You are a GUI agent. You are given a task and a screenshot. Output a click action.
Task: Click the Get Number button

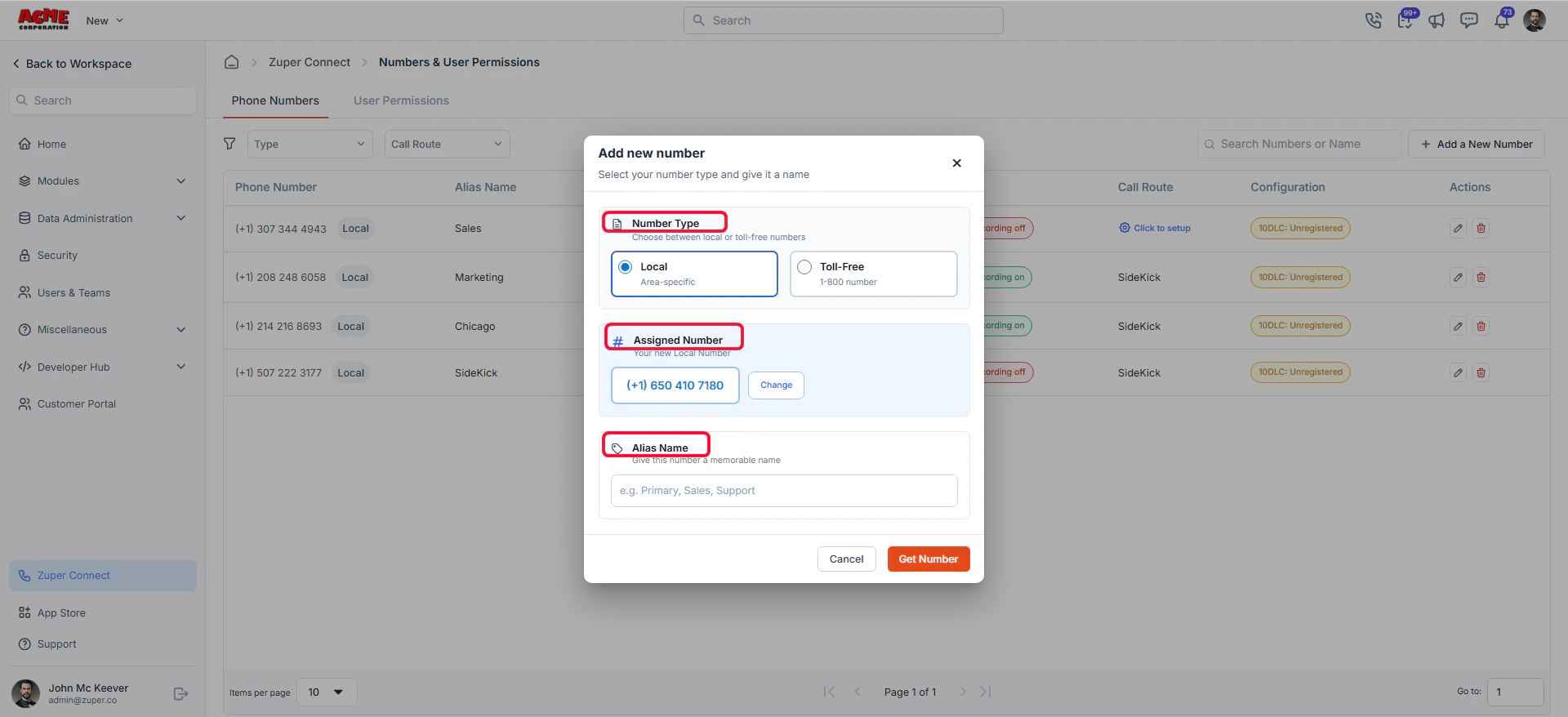click(x=929, y=559)
